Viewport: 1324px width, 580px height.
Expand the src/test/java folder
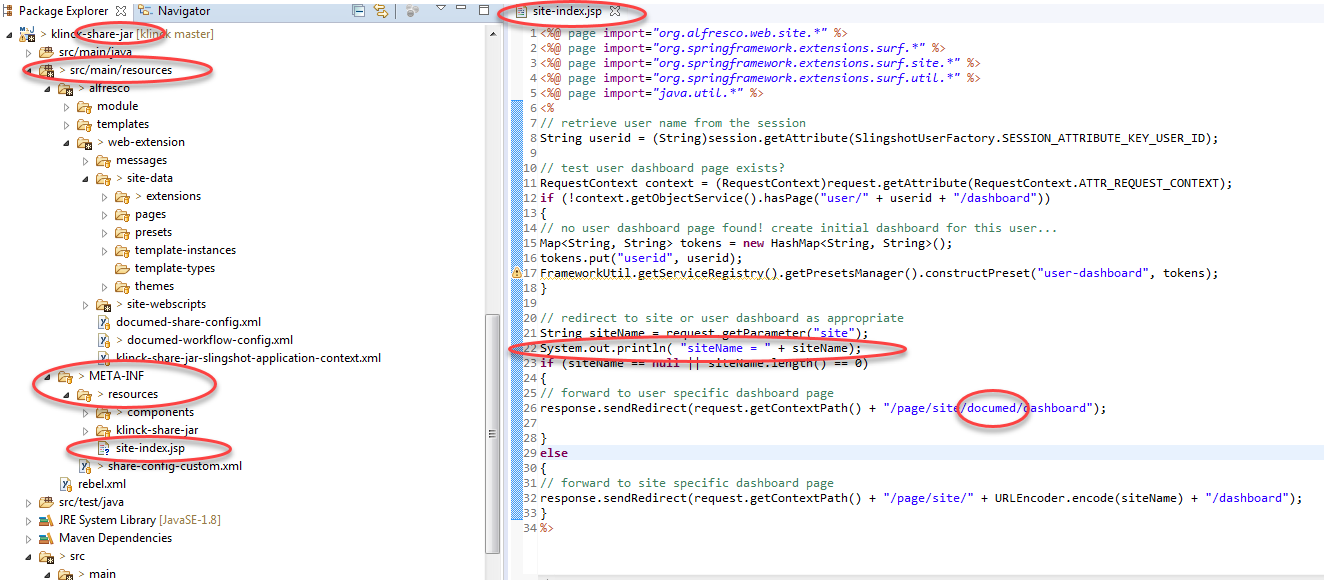[29, 502]
